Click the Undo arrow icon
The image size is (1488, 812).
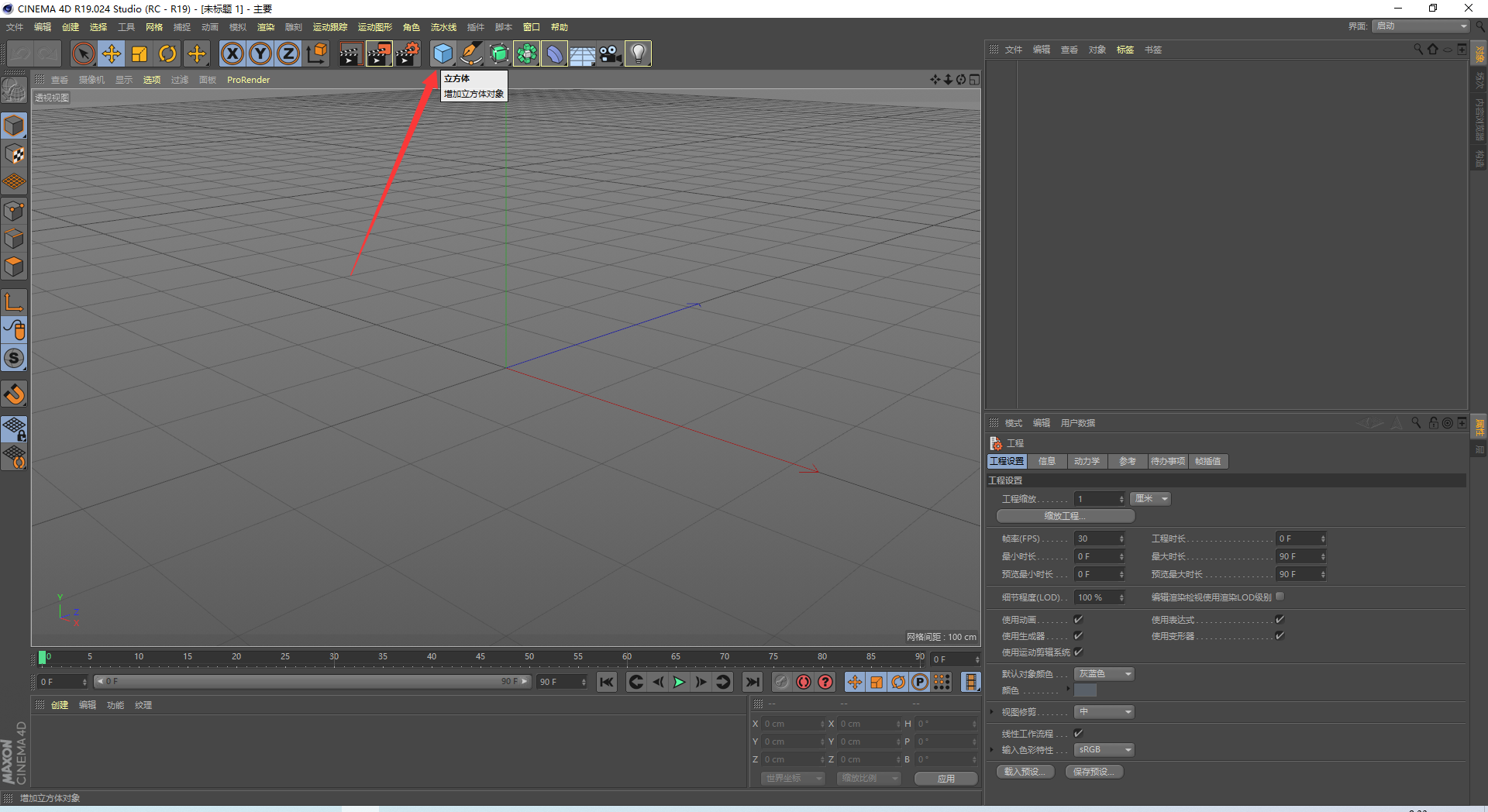pyautogui.click(x=21, y=53)
